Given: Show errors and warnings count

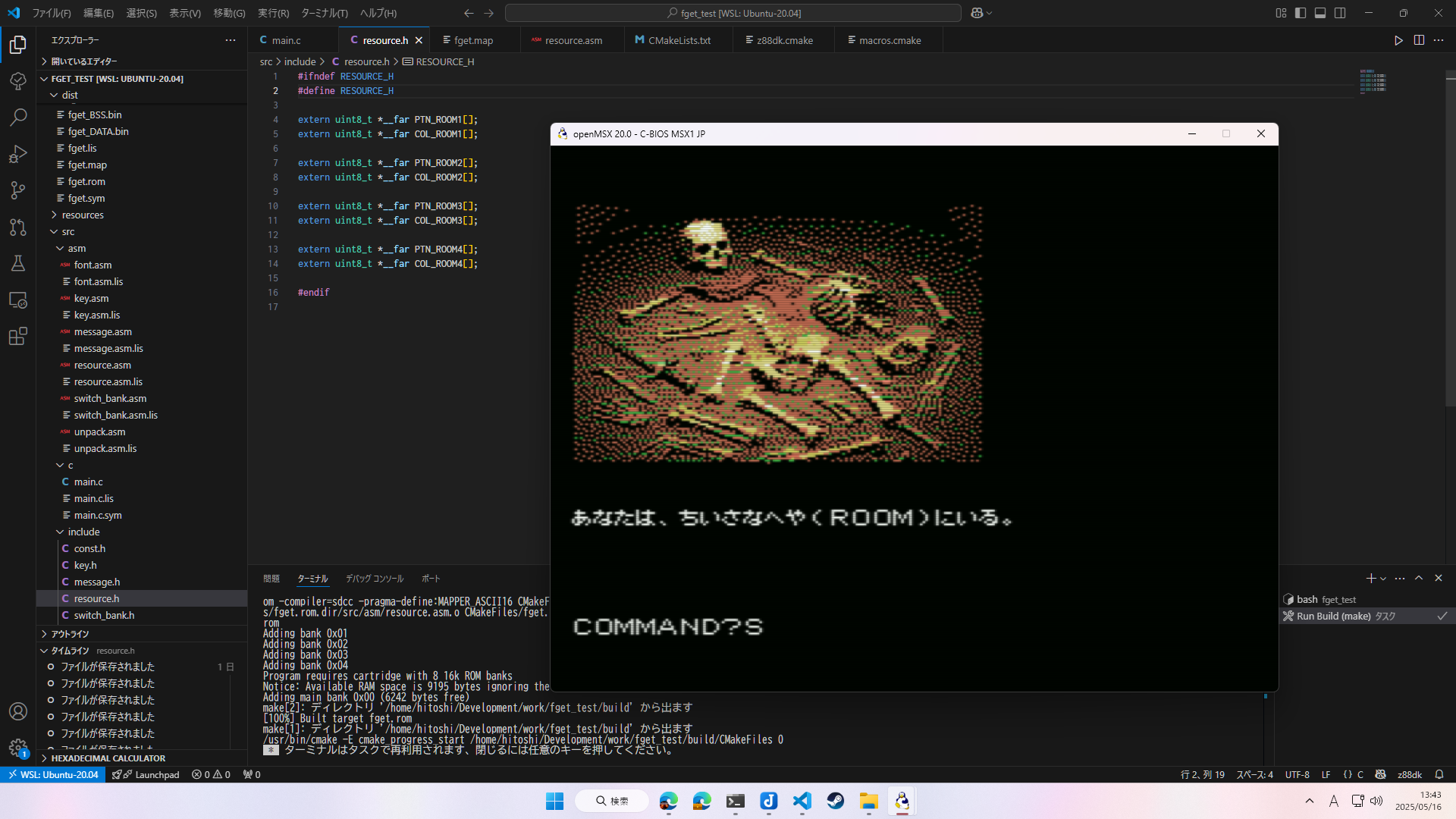Looking at the screenshot, I should pyautogui.click(x=211, y=774).
